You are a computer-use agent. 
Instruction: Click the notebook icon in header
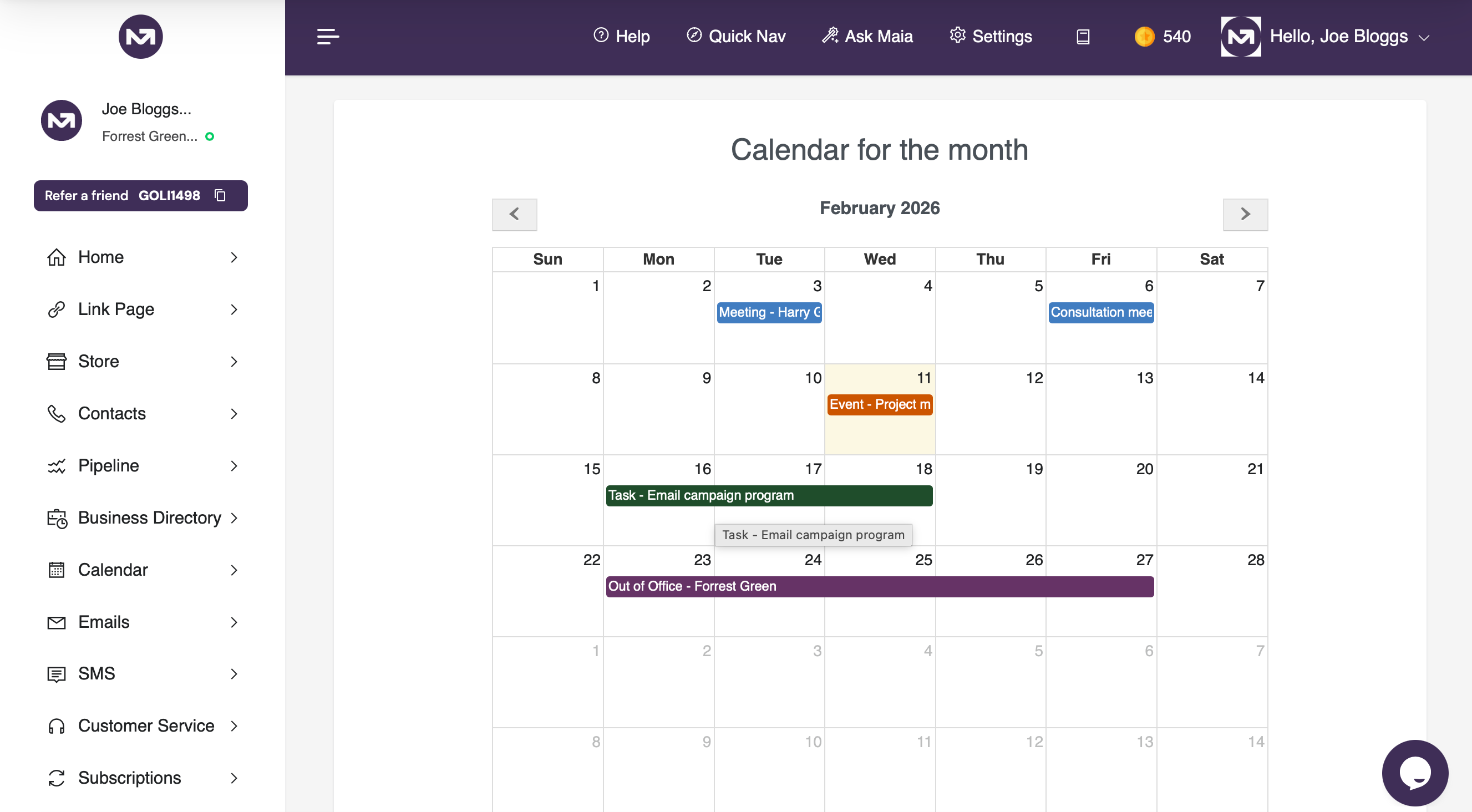coord(1083,37)
